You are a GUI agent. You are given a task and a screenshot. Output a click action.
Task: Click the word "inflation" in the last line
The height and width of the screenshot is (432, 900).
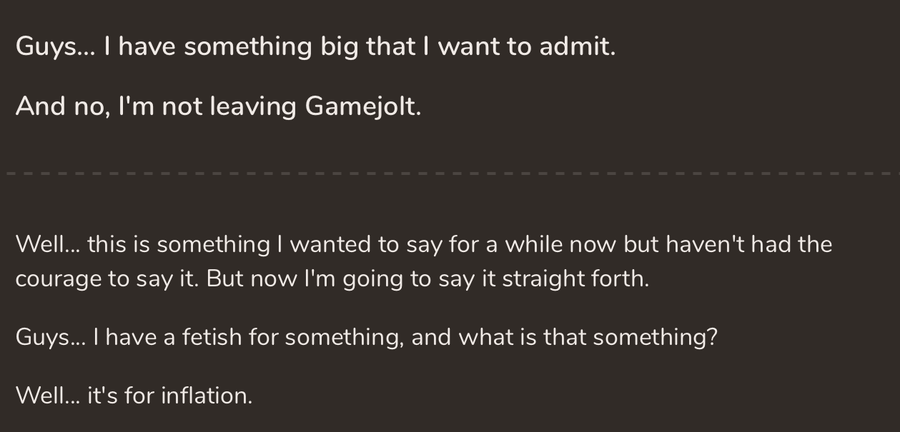coord(204,396)
